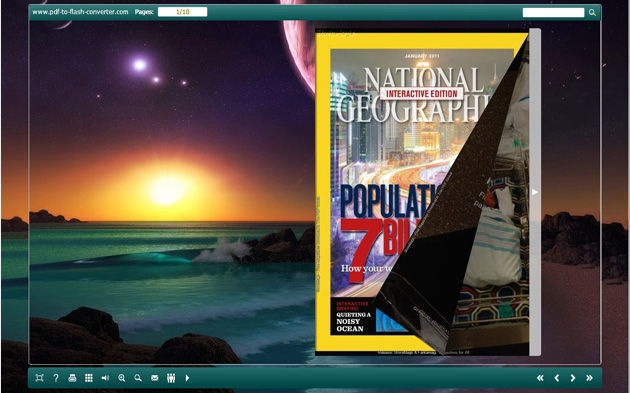Click the search button beside the top search box
Image resolution: width=630 pixels, height=393 pixels.
tap(592, 12)
